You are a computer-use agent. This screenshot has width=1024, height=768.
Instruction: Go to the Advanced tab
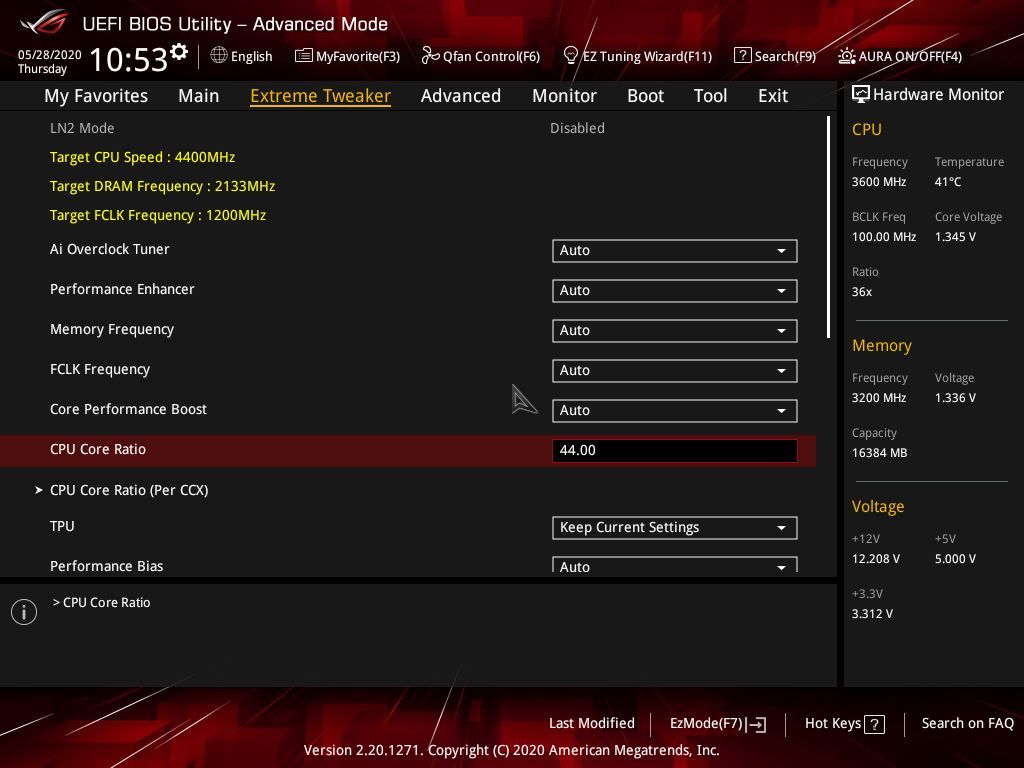click(461, 96)
